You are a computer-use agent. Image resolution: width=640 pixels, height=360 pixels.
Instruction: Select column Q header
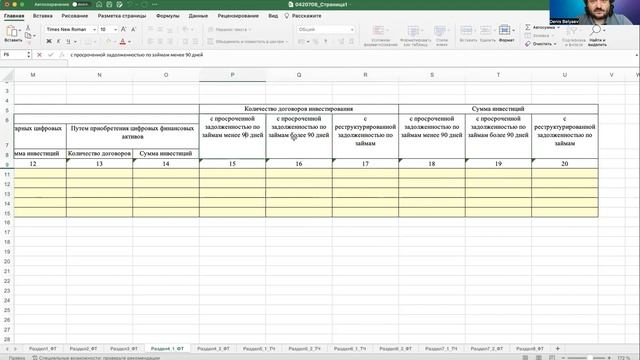(299, 75)
